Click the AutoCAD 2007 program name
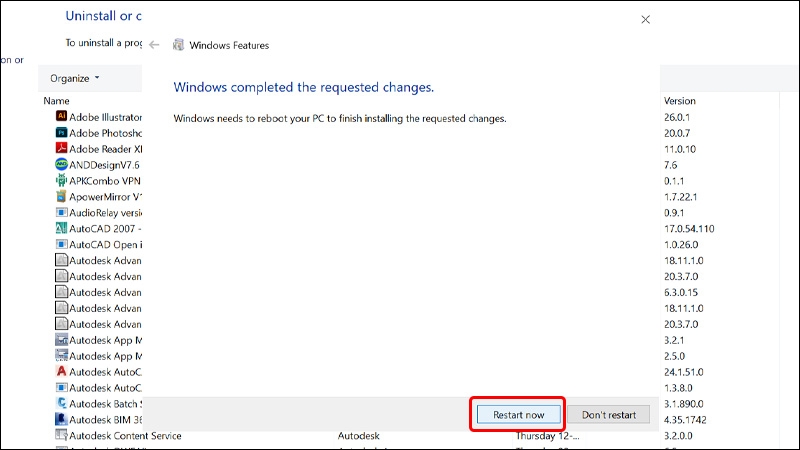800x450 pixels. 106,229
